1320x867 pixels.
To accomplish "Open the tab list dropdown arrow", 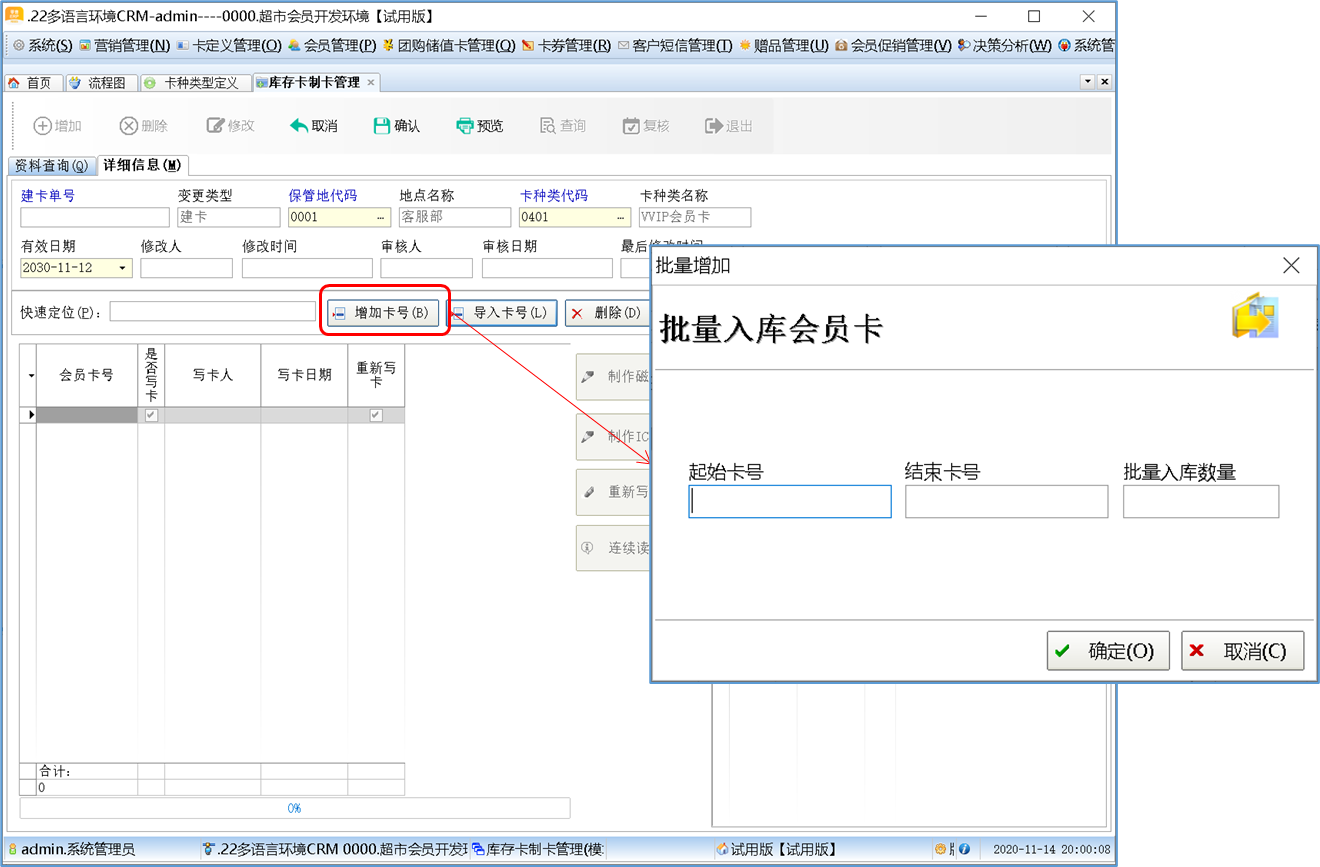I will coord(1087,82).
